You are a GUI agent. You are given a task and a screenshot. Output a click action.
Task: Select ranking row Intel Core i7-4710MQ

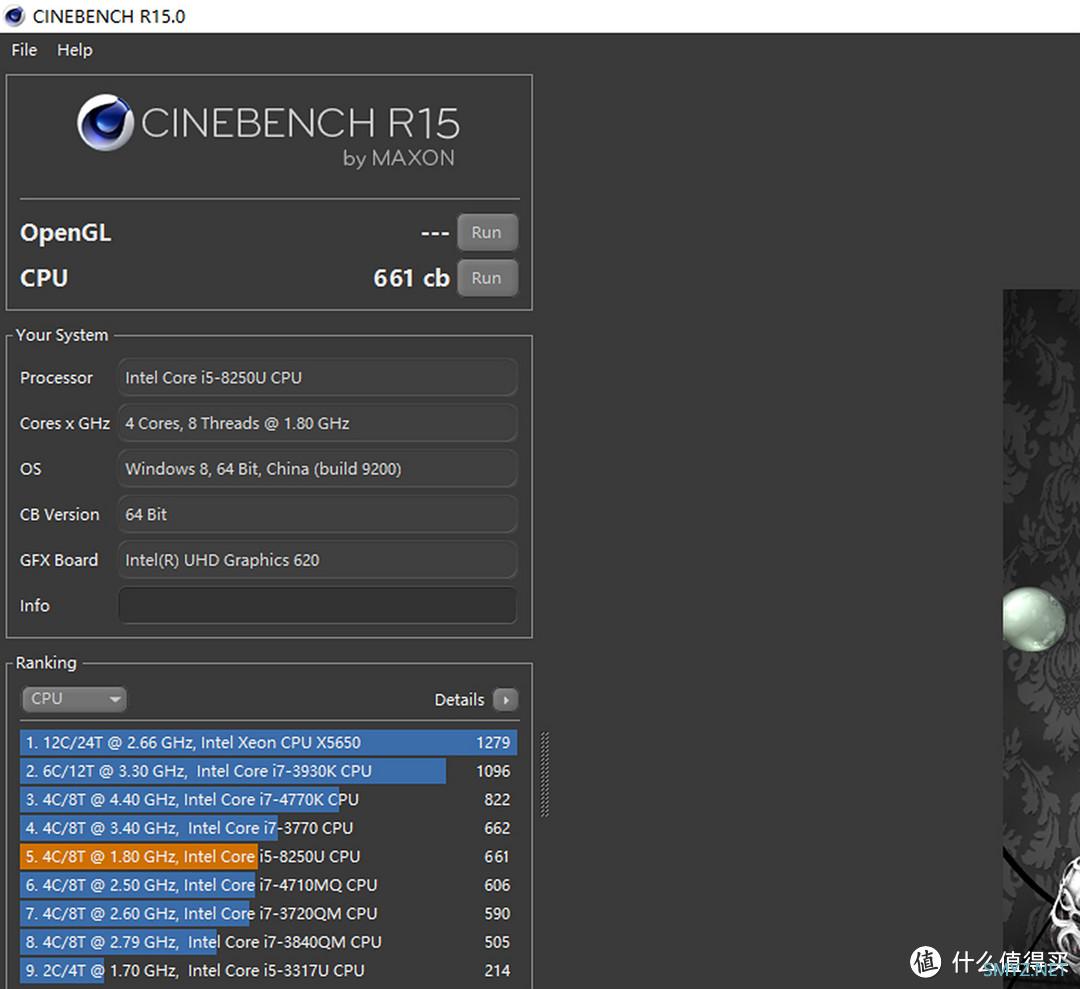pos(269,885)
